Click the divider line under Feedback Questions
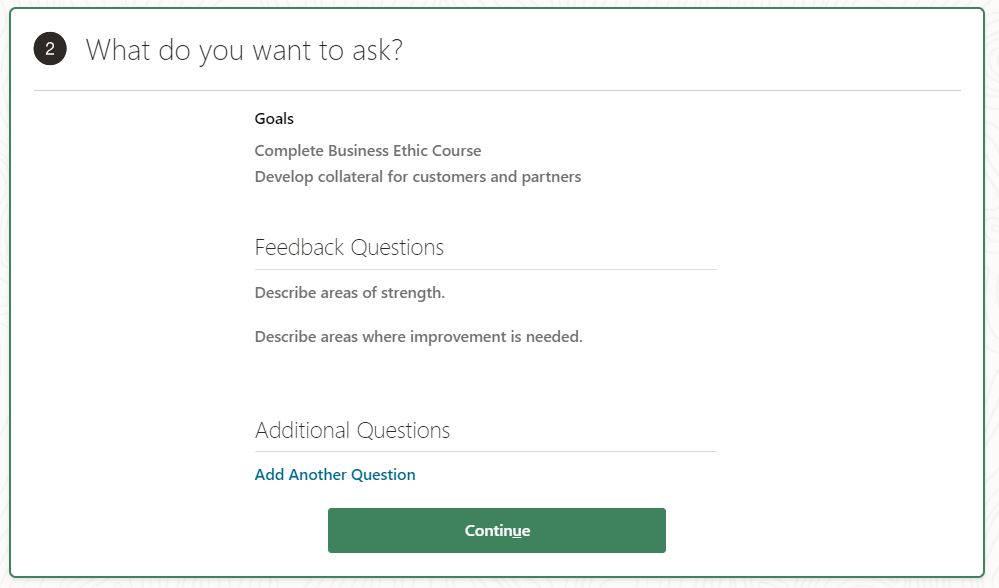 (486, 268)
